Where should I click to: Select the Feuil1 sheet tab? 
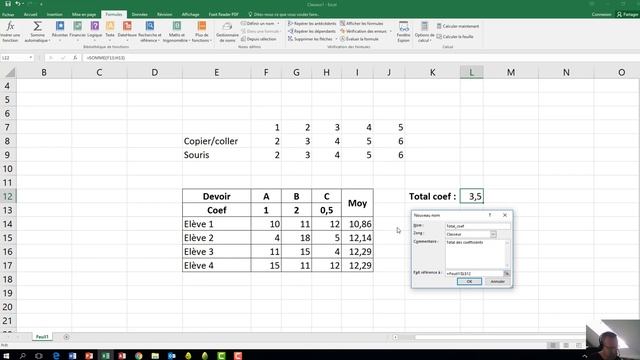point(42,337)
